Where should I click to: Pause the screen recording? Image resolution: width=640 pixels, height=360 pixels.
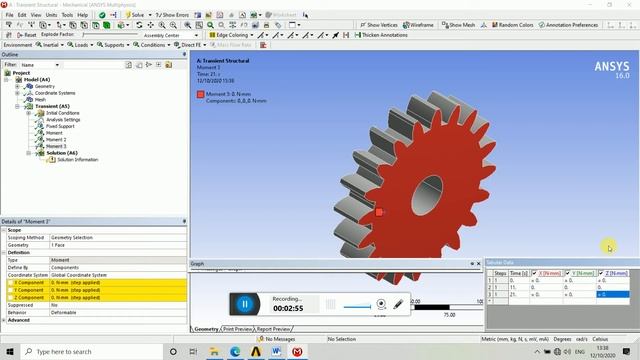[x=245, y=304]
